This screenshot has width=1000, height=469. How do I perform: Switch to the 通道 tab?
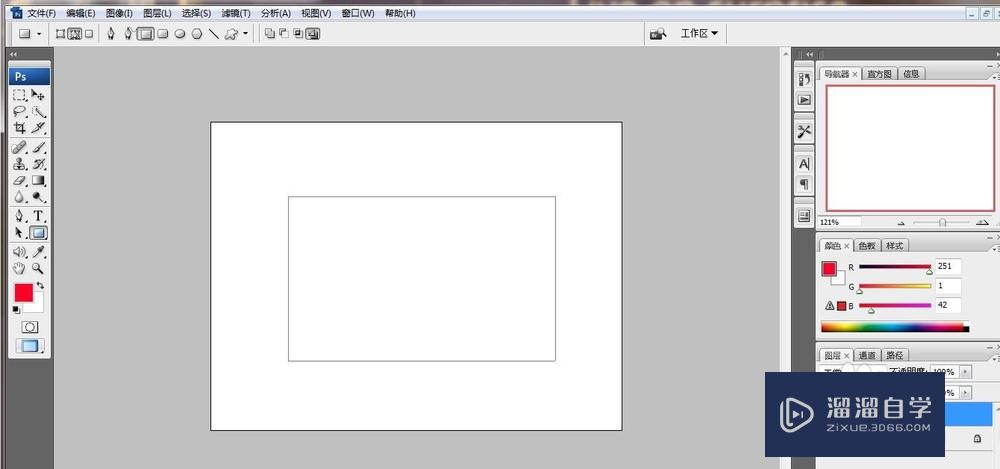click(x=867, y=355)
